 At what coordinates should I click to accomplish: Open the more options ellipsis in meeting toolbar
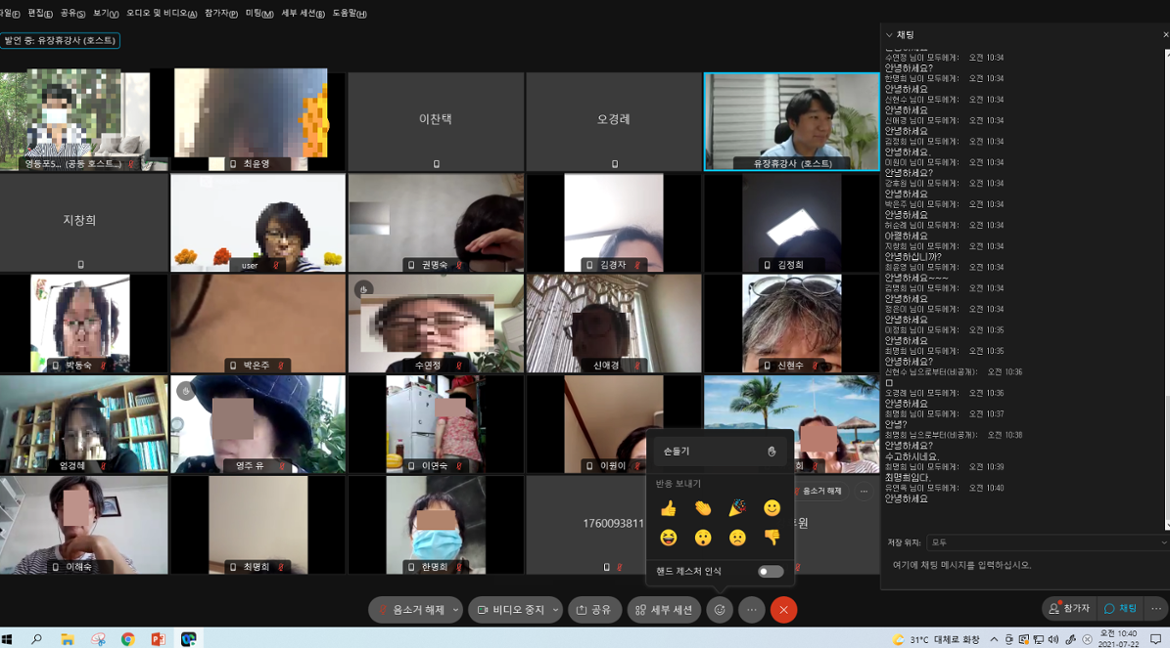(x=751, y=610)
